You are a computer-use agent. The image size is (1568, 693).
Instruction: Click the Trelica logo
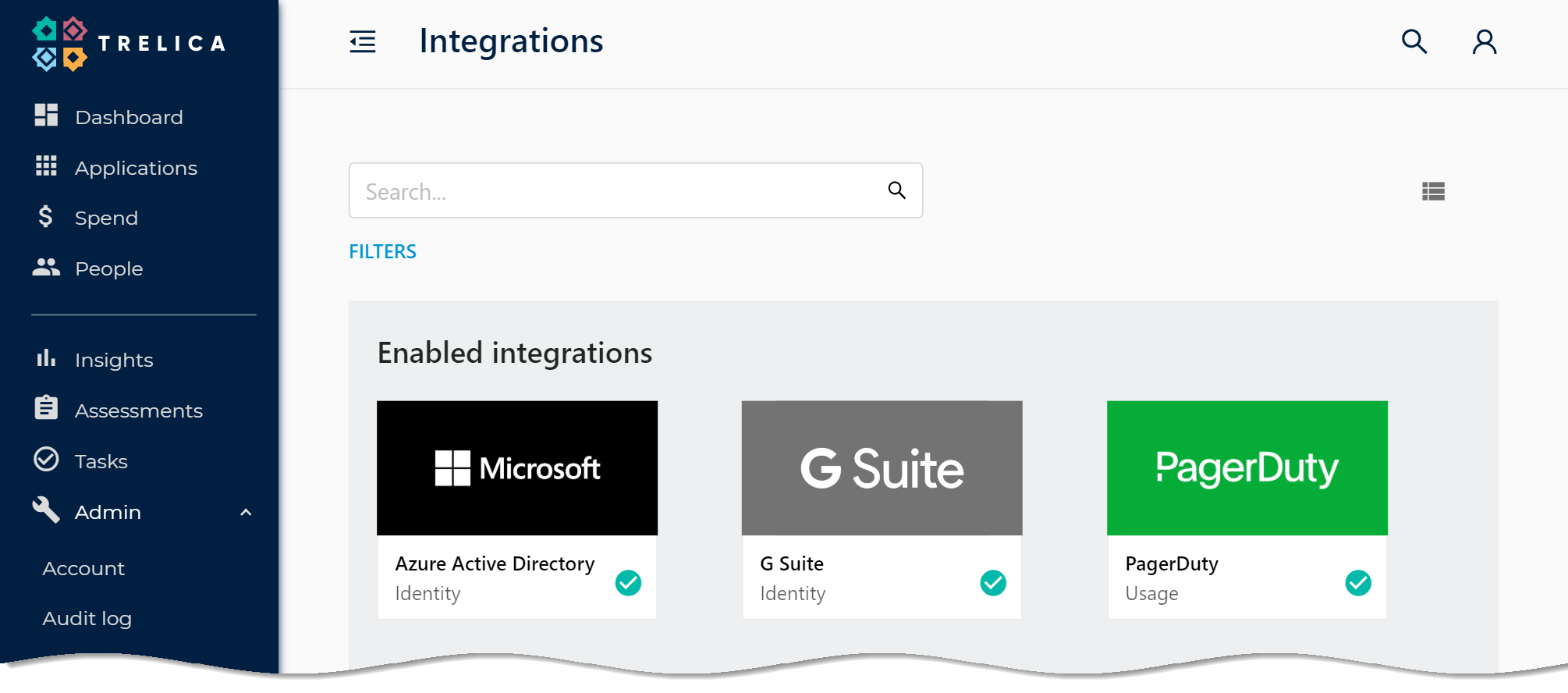(x=129, y=44)
